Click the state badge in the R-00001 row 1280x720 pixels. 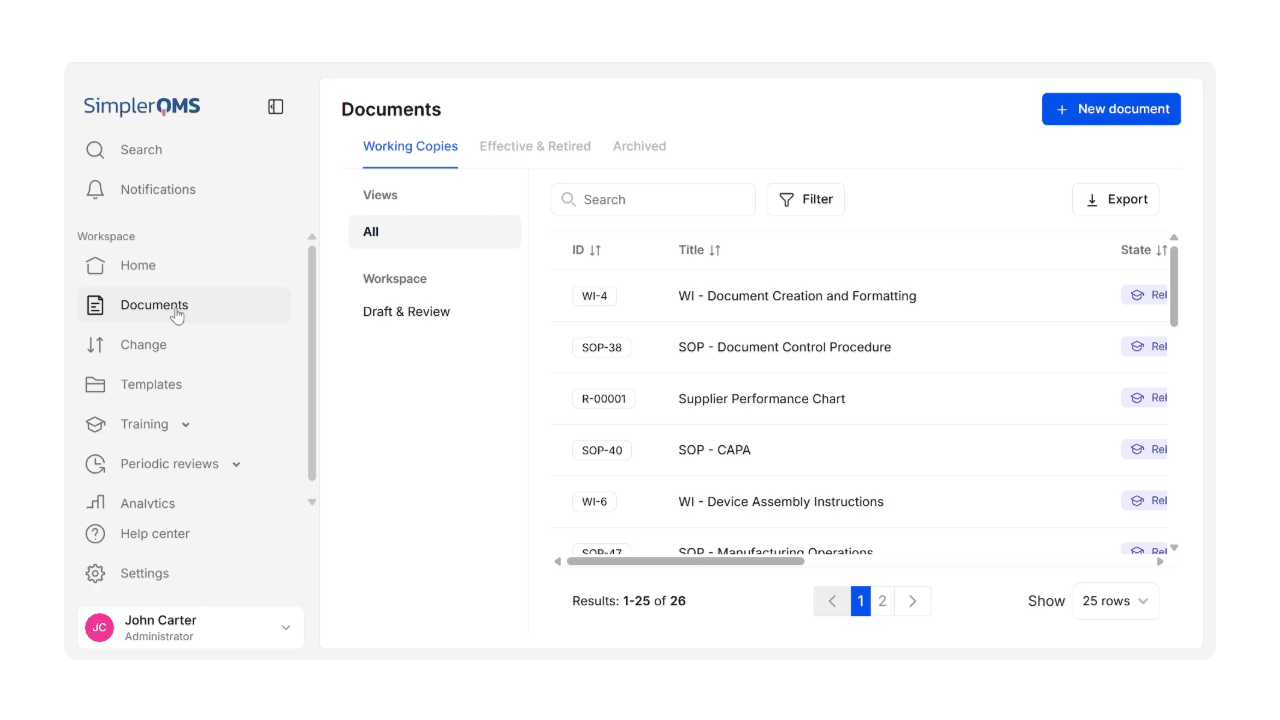coord(1145,397)
